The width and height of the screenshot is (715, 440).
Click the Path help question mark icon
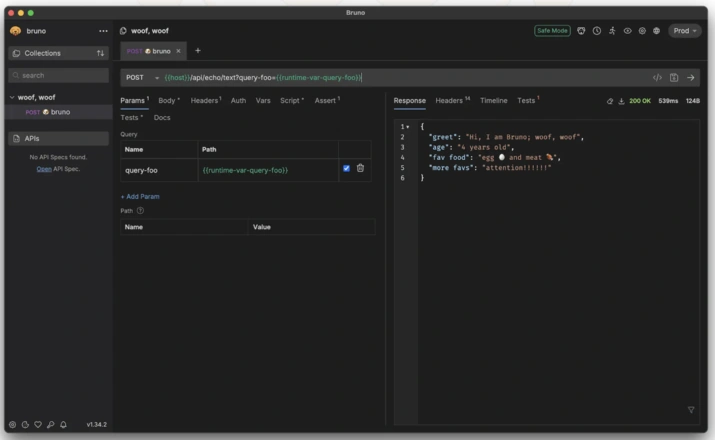point(140,211)
